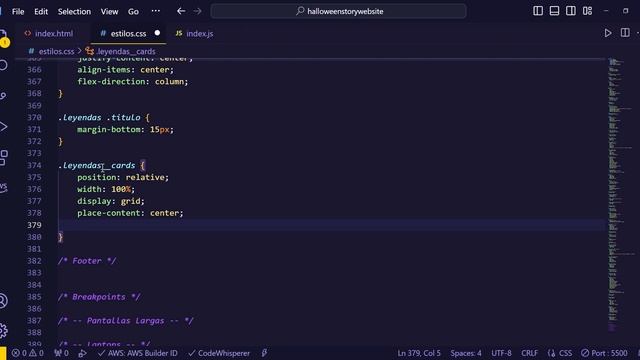Click the Pantallas Largas comment line
The image size is (640, 360).
pyautogui.click(x=126, y=321)
